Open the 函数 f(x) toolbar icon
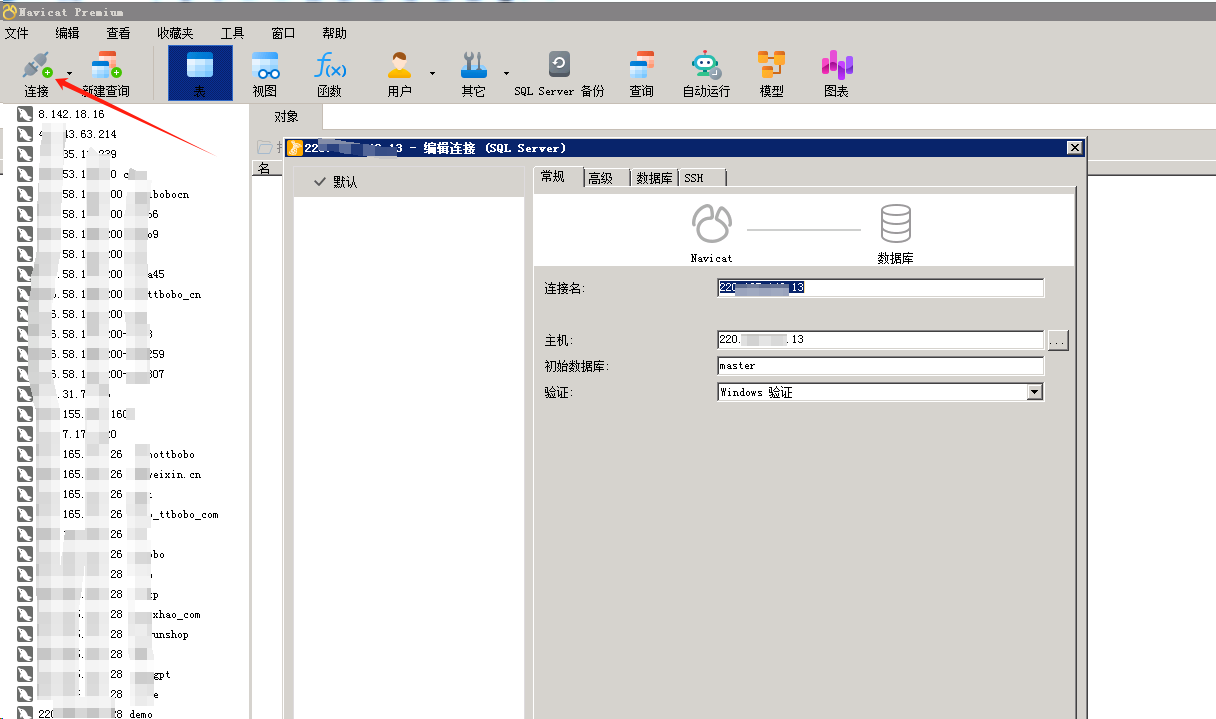The width and height of the screenshot is (1216, 719). (329, 66)
